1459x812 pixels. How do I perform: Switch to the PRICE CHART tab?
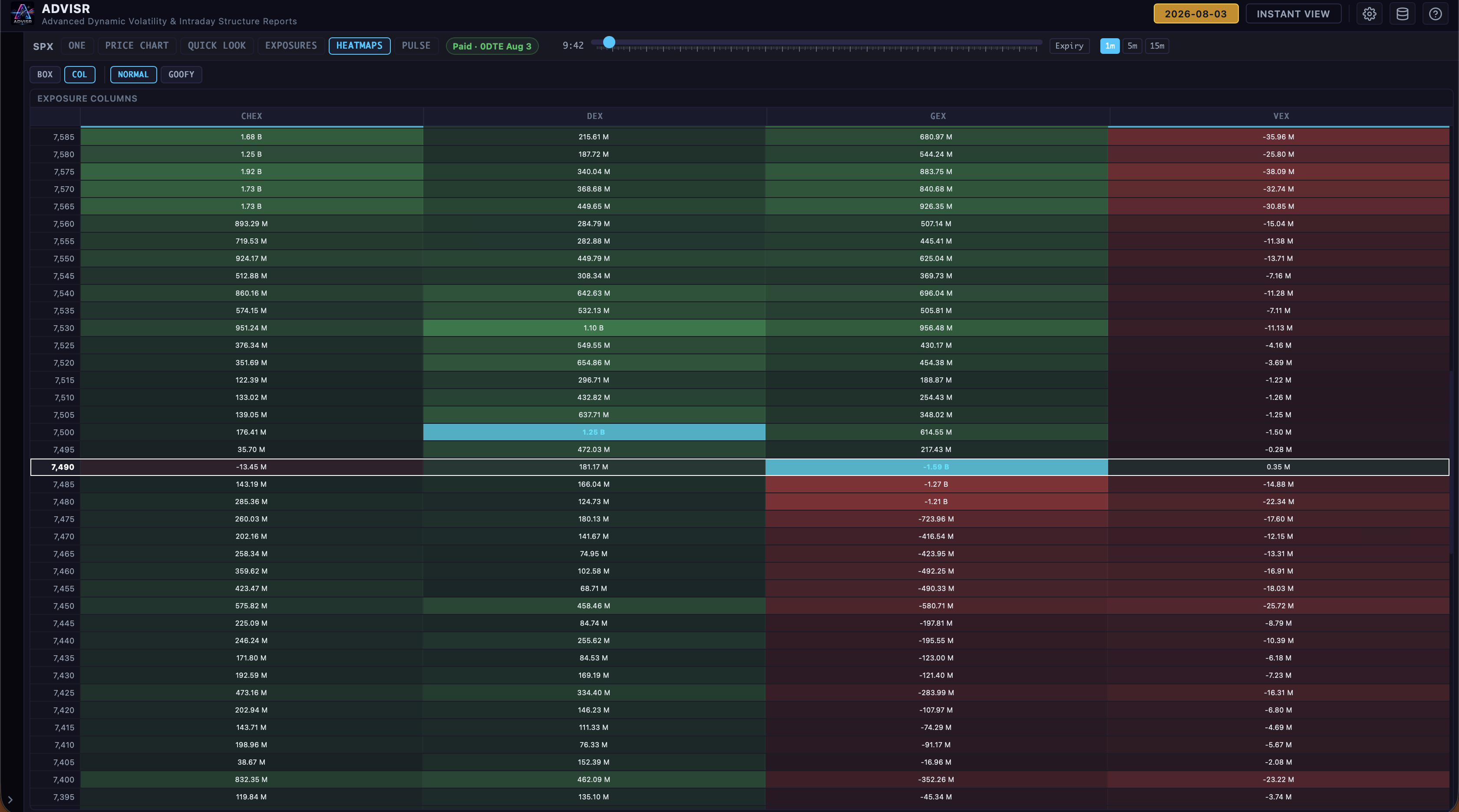click(136, 46)
